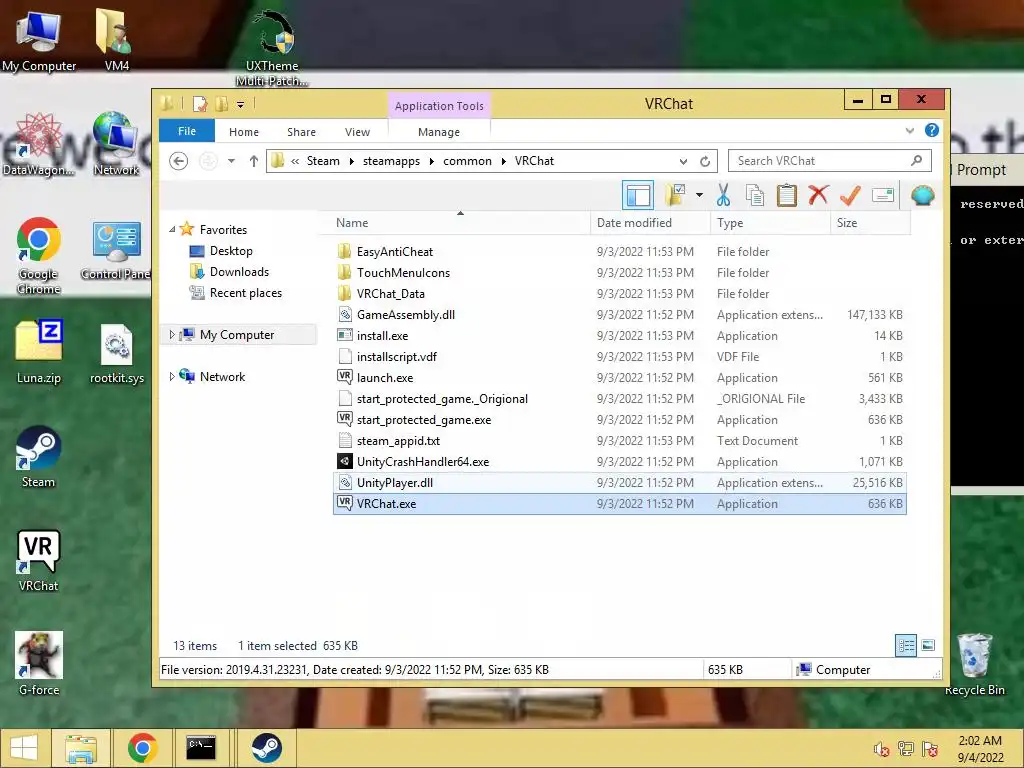Click the common breadcrumb segment
Screen dimensions: 1024x768
pos(467,161)
